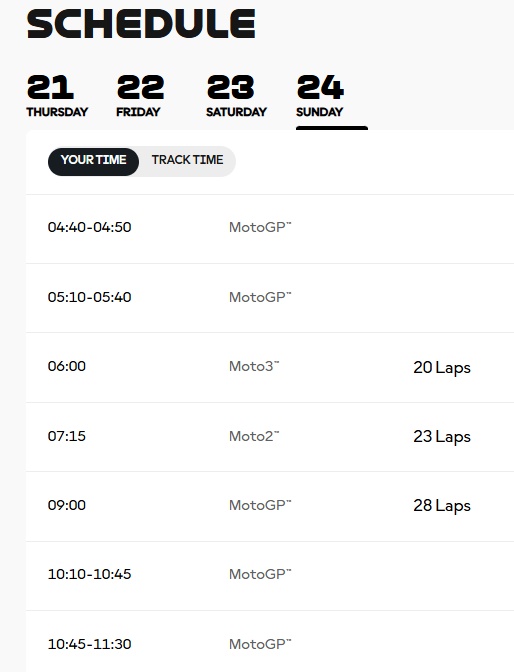
Task: Select the 23 Saturday tab
Action: pyautogui.click(x=236, y=96)
